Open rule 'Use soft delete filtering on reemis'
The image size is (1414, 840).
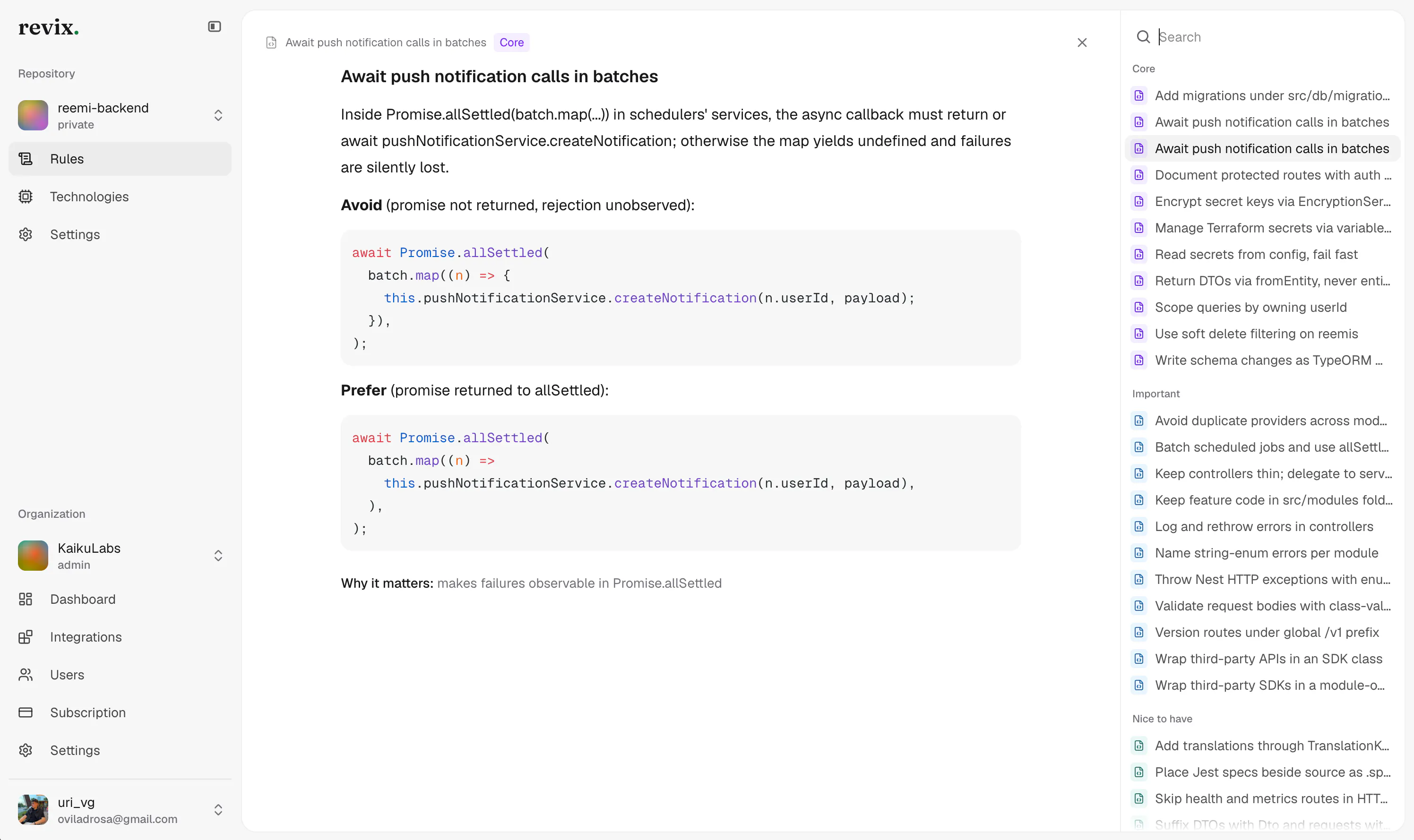coord(1262,334)
